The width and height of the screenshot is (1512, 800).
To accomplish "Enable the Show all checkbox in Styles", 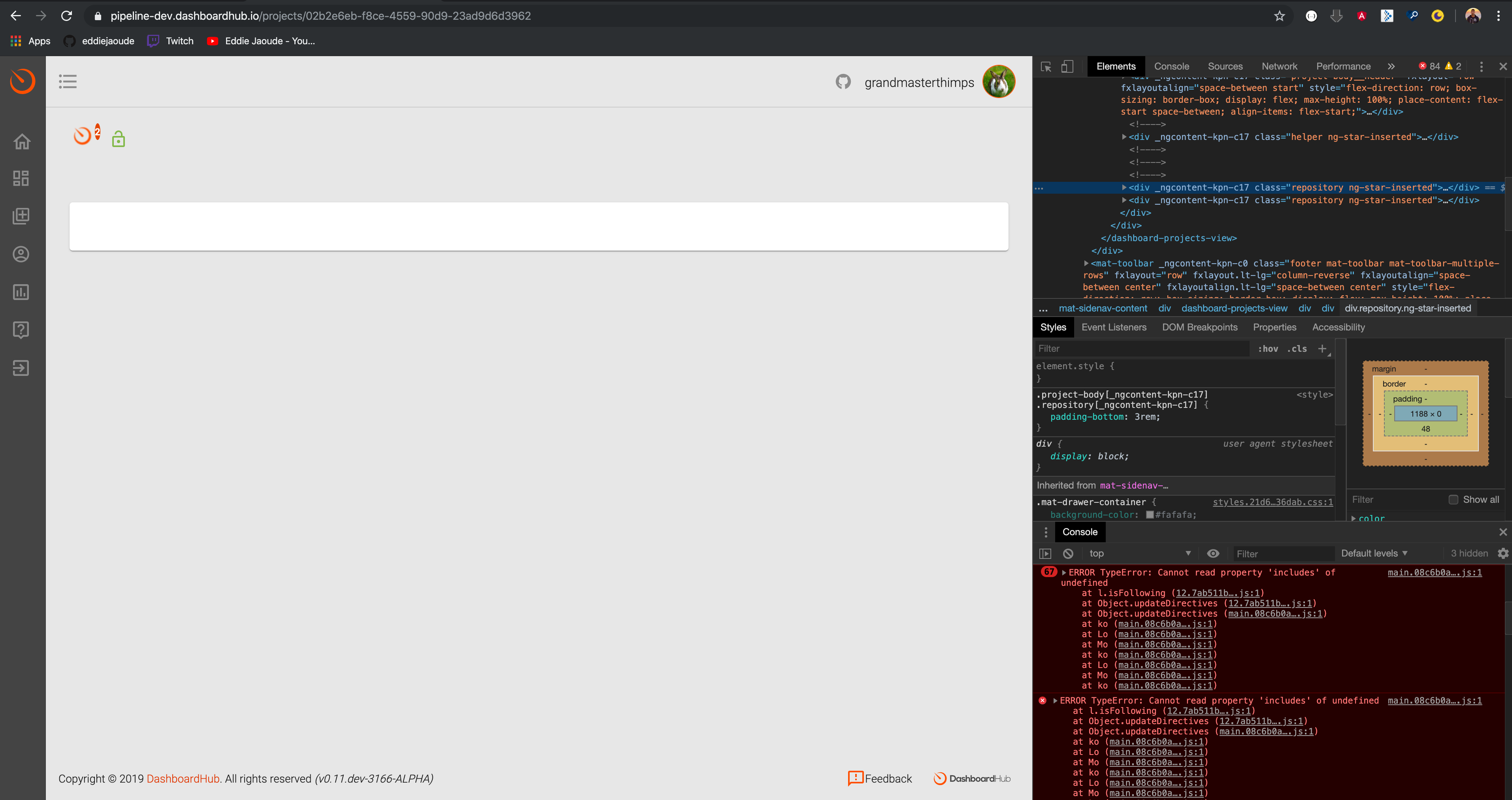I will click(1454, 500).
